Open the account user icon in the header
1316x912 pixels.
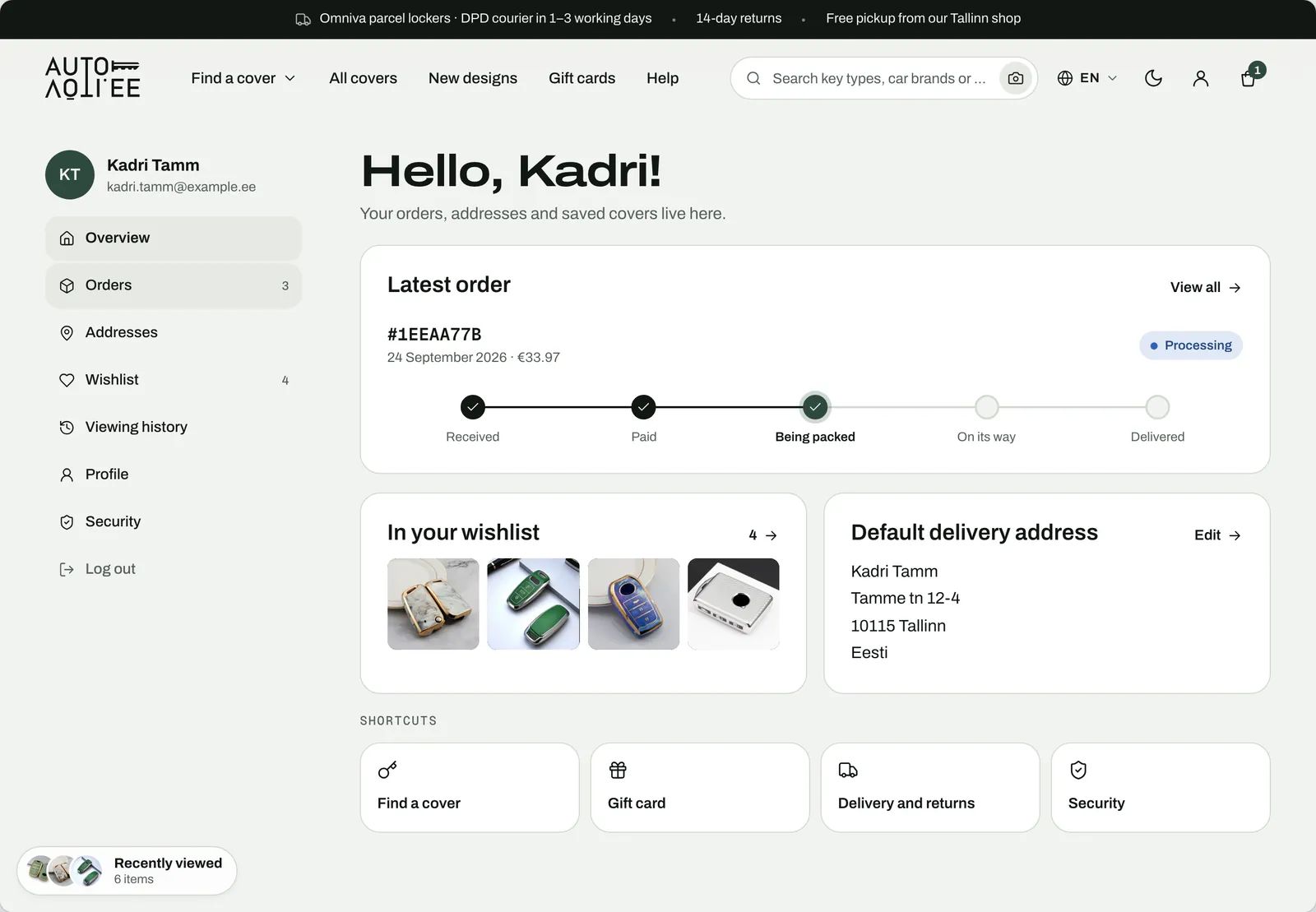click(x=1201, y=78)
